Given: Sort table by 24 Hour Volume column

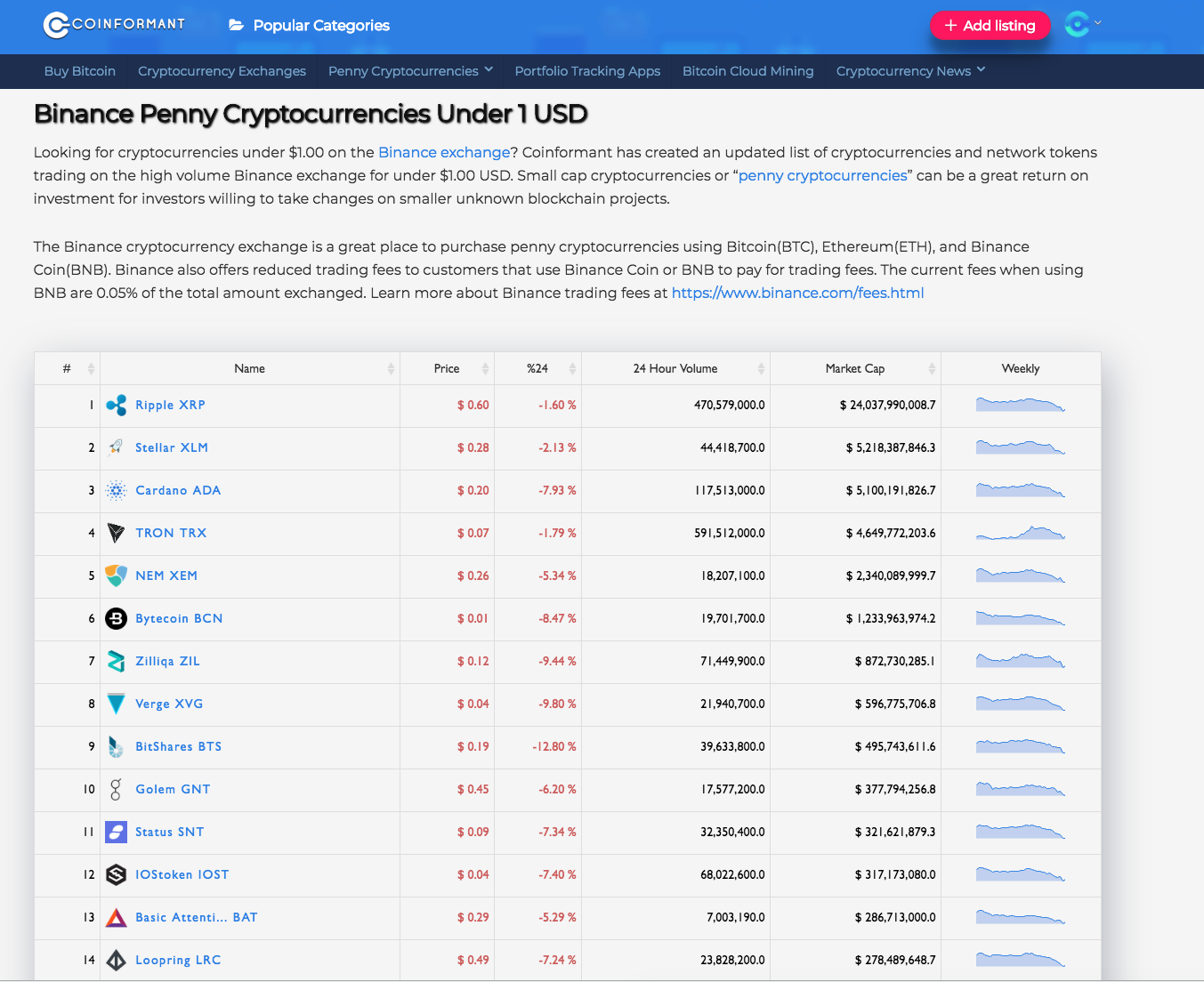Looking at the screenshot, I should 675,368.
